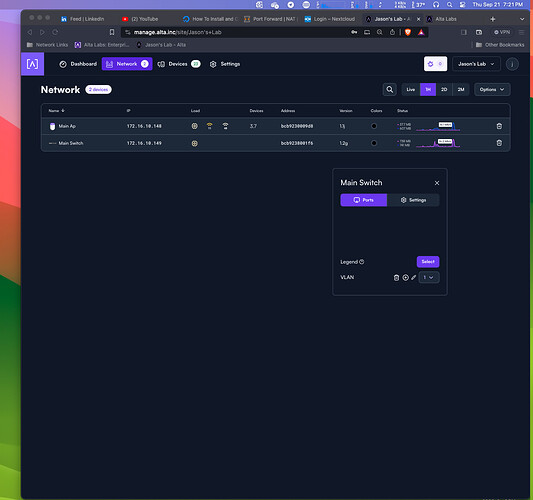Image resolution: width=533 pixels, height=500 pixels.
Task: Add a VLAN with the plus icon
Action: point(405,278)
